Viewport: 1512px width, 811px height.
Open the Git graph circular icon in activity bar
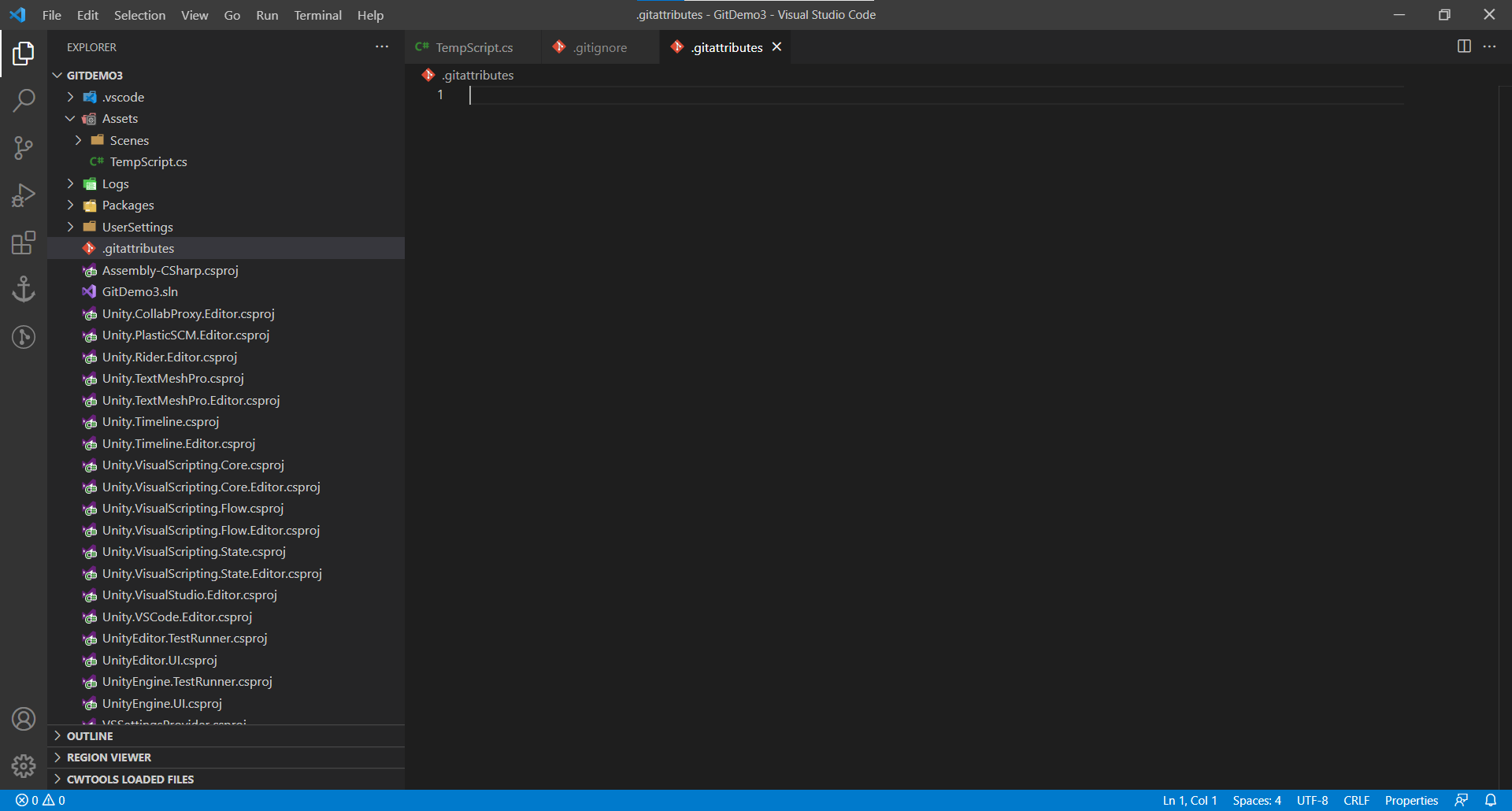click(24, 337)
